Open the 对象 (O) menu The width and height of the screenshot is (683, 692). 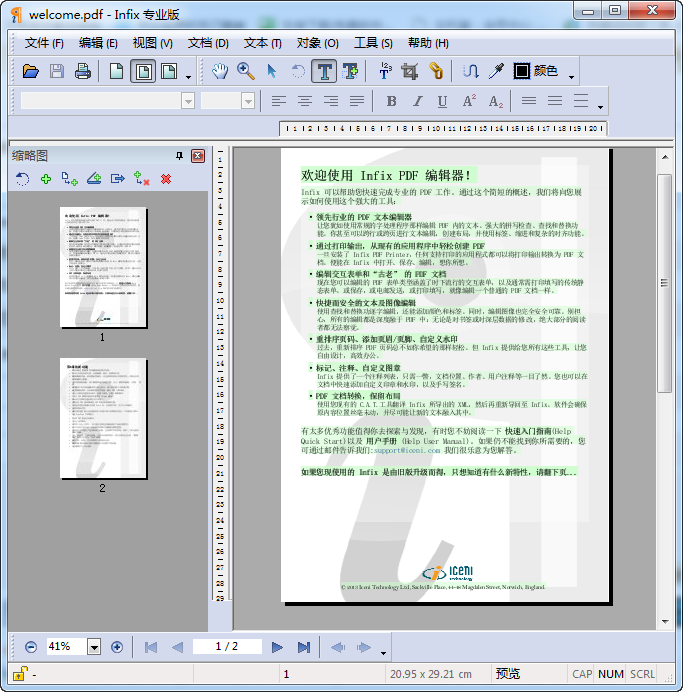click(317, 43)
